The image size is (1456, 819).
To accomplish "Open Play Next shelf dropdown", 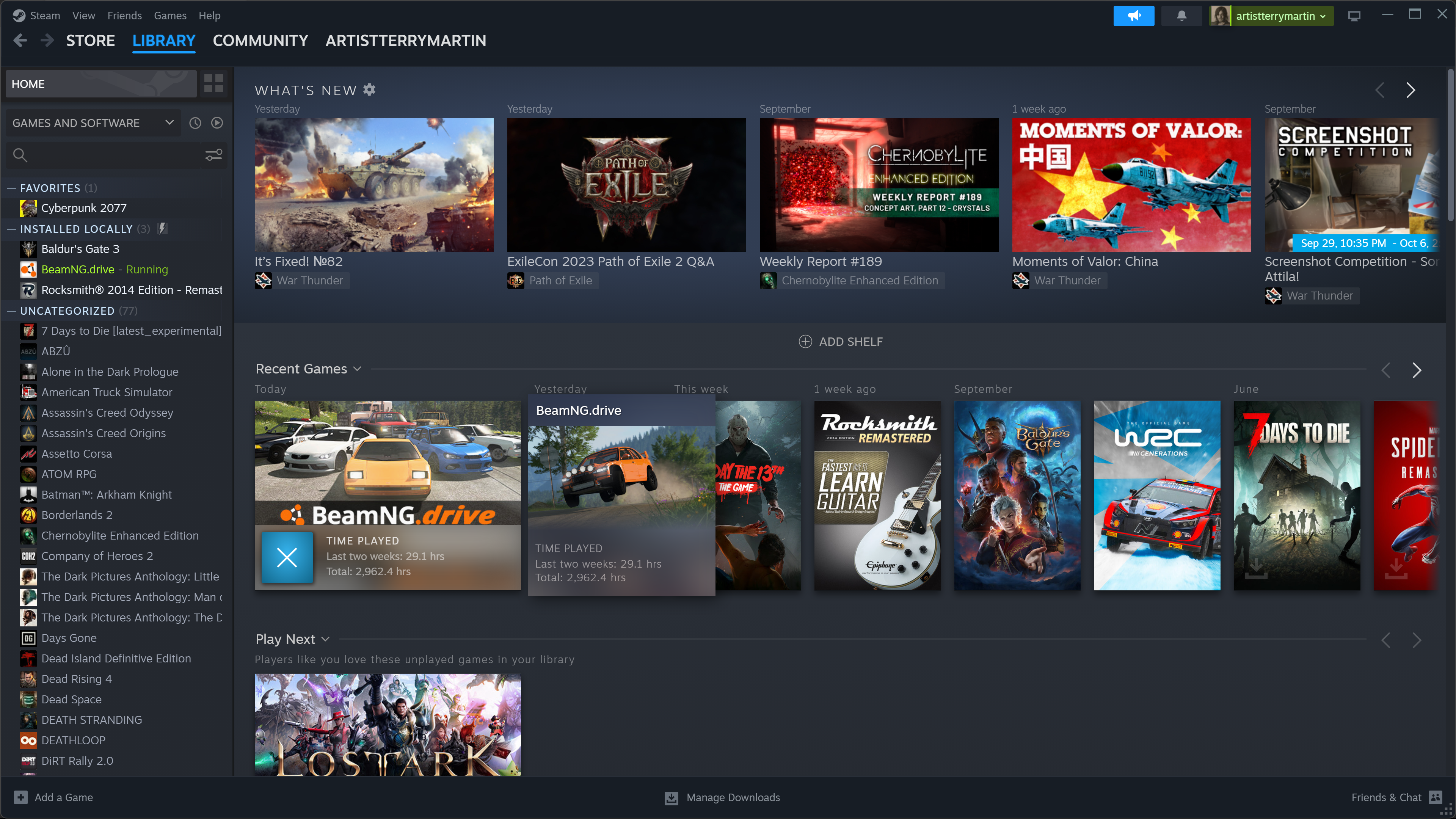I will pyautogui.click(x=325, y=639).
